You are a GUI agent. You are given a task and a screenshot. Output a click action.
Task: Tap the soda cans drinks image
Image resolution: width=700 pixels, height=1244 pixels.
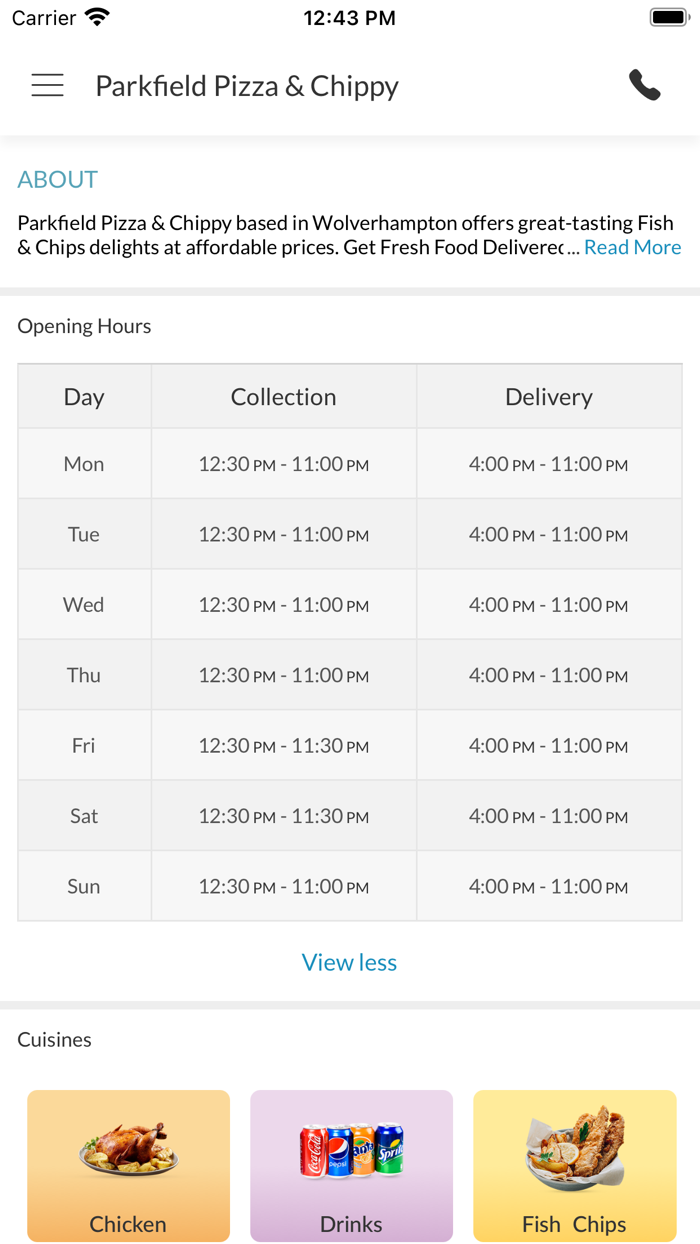[x=351, y=1150]
